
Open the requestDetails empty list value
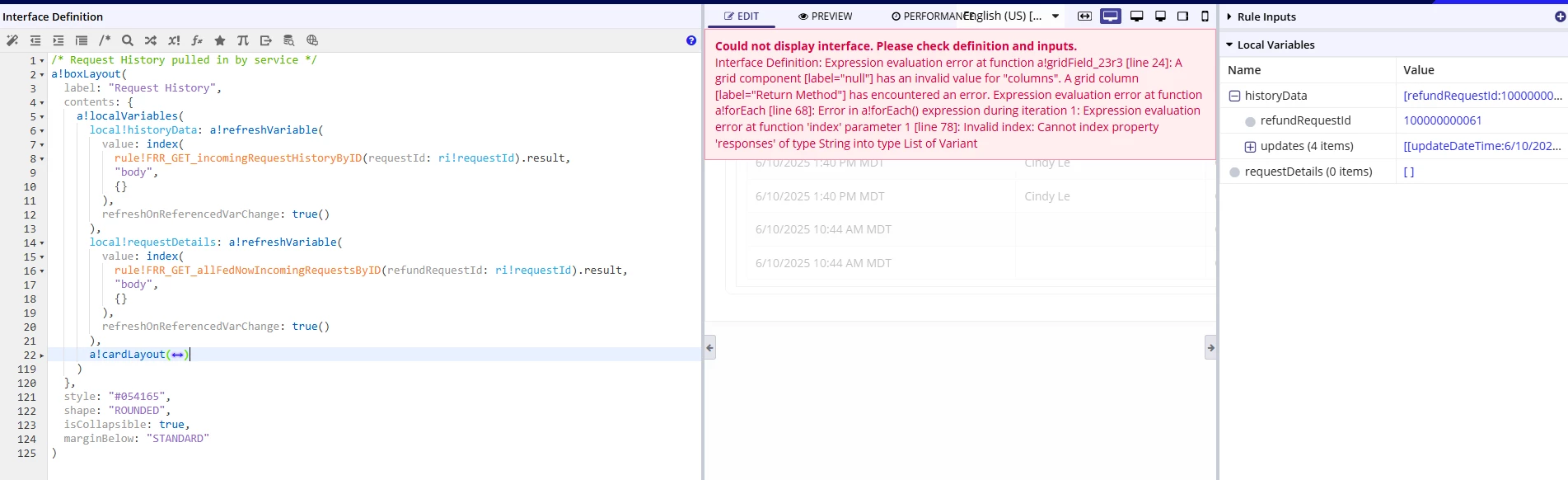tap(1408, 172)
